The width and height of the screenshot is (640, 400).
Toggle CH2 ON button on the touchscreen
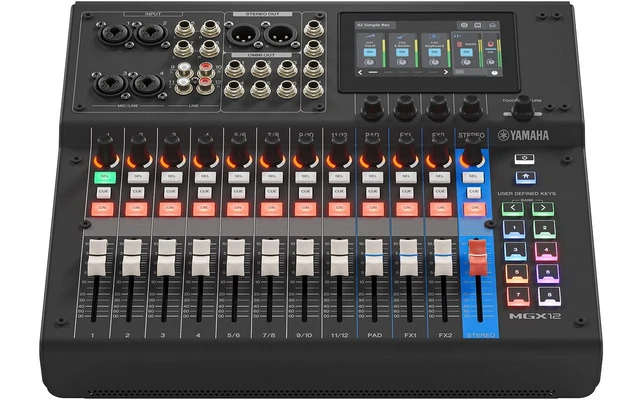402,52
